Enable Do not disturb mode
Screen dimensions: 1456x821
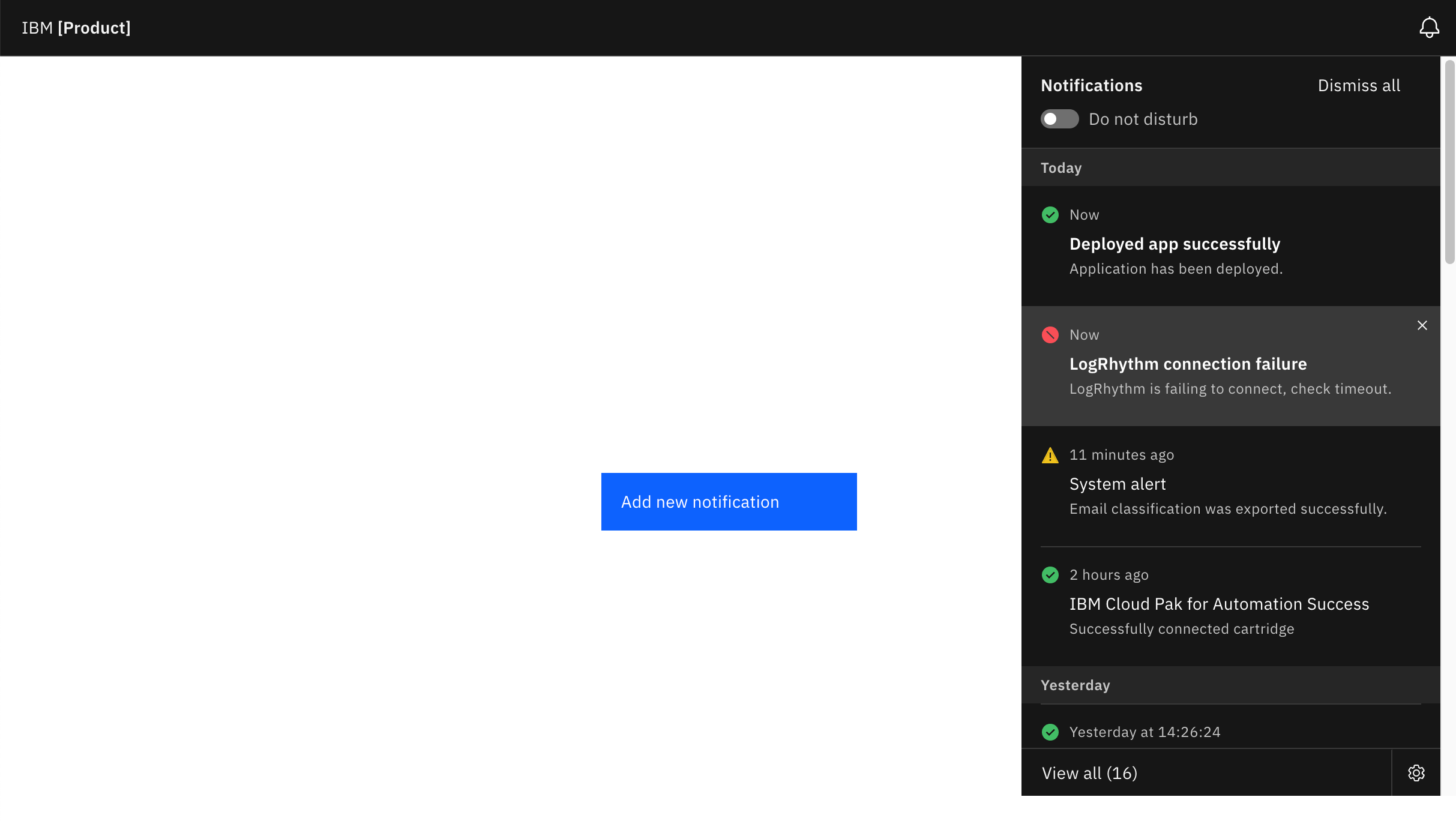[x=1059, y=119]
